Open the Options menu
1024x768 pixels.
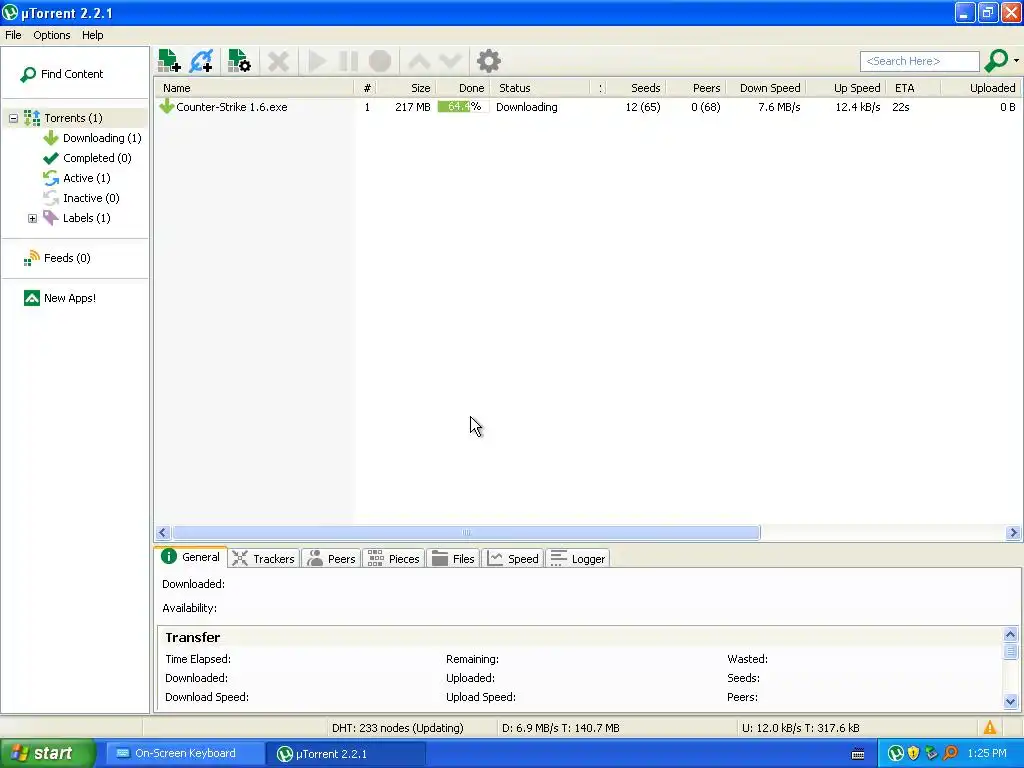click(52, 35)
